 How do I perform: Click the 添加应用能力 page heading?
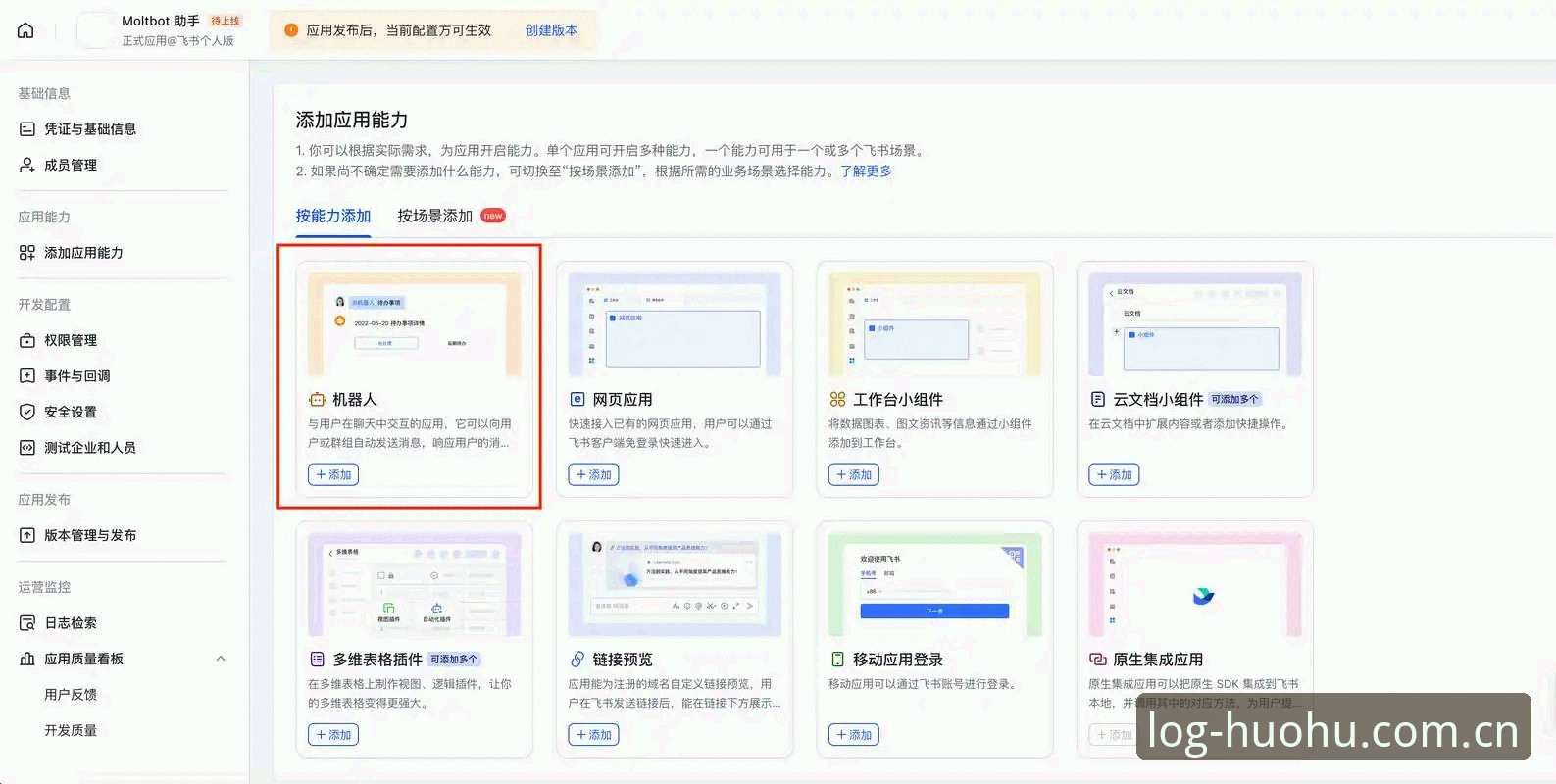click(352, 120)
